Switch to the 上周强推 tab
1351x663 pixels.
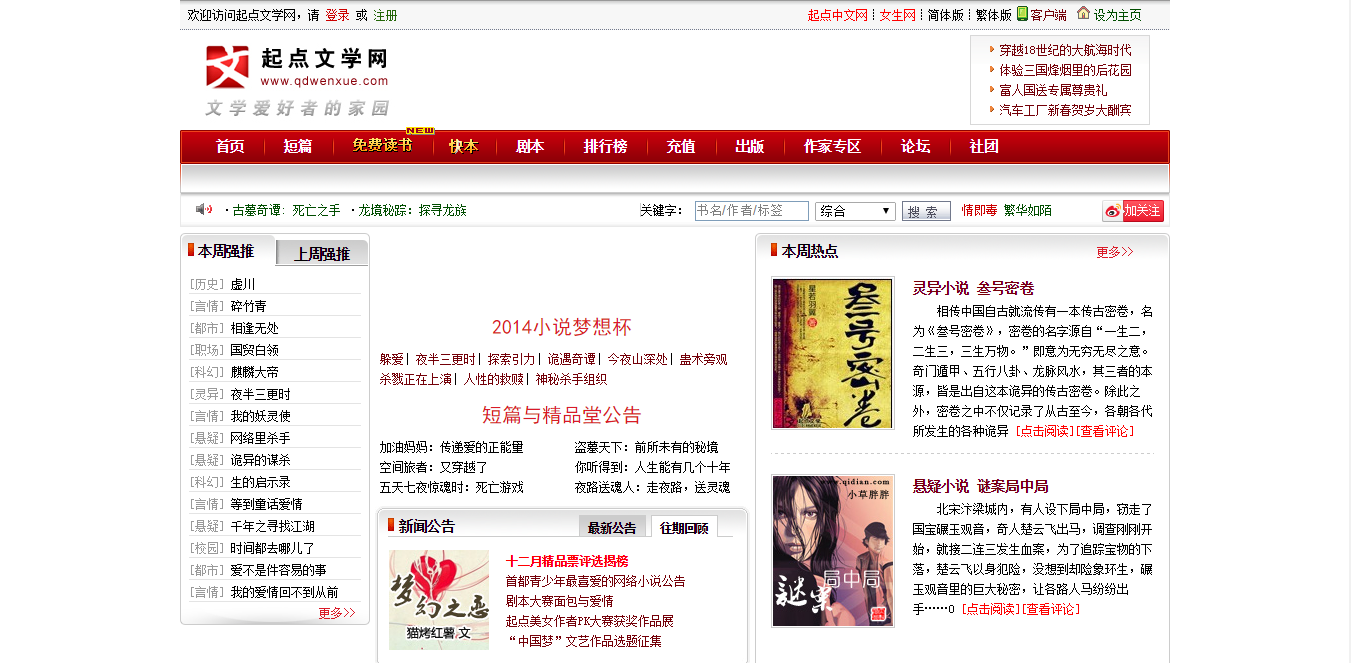322,254
